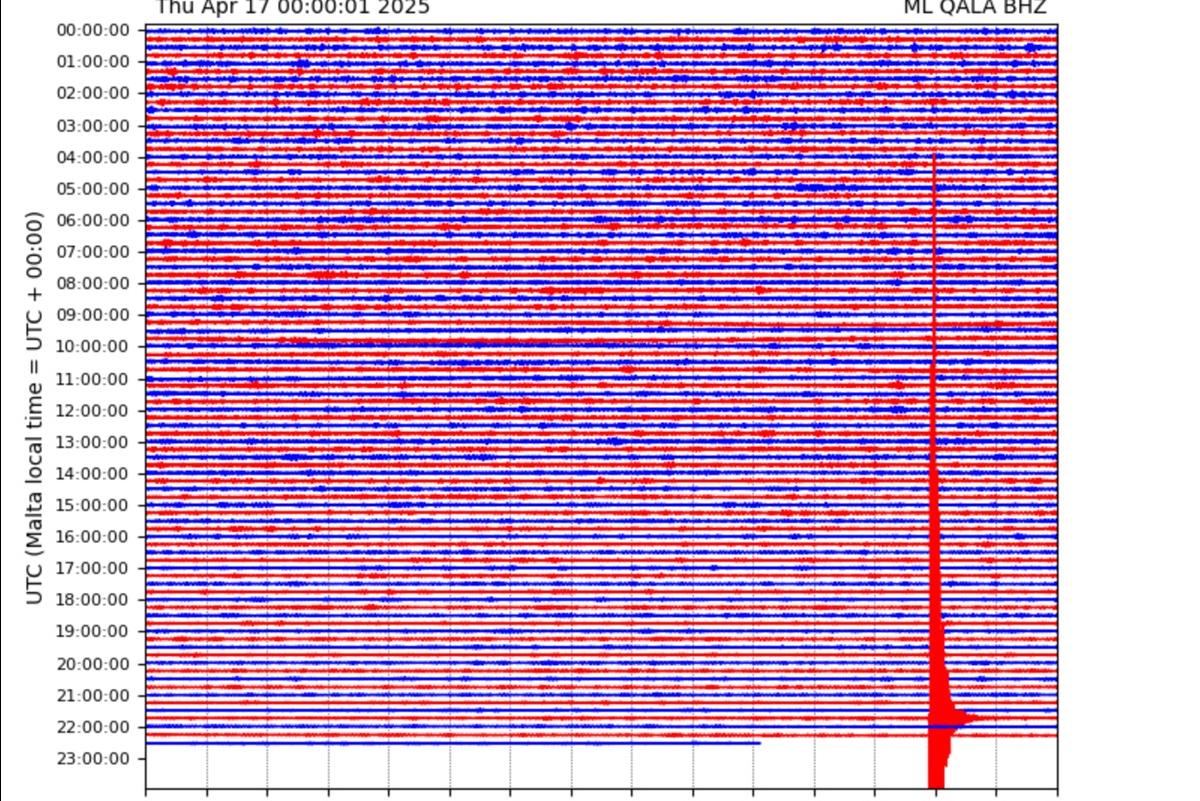
Task: Click the 17:00:00 time axis label
Action: point(93,568)
